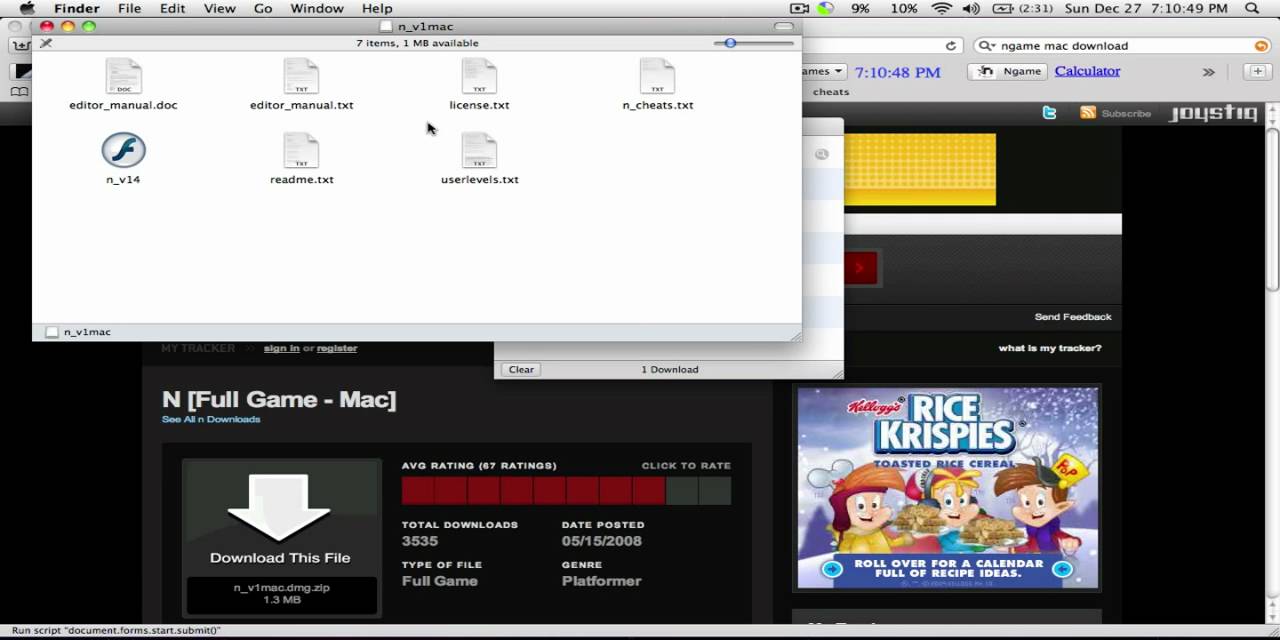Click the add new tab plus button
The image size is (1280, 640).
click(x=1258, y=71)
